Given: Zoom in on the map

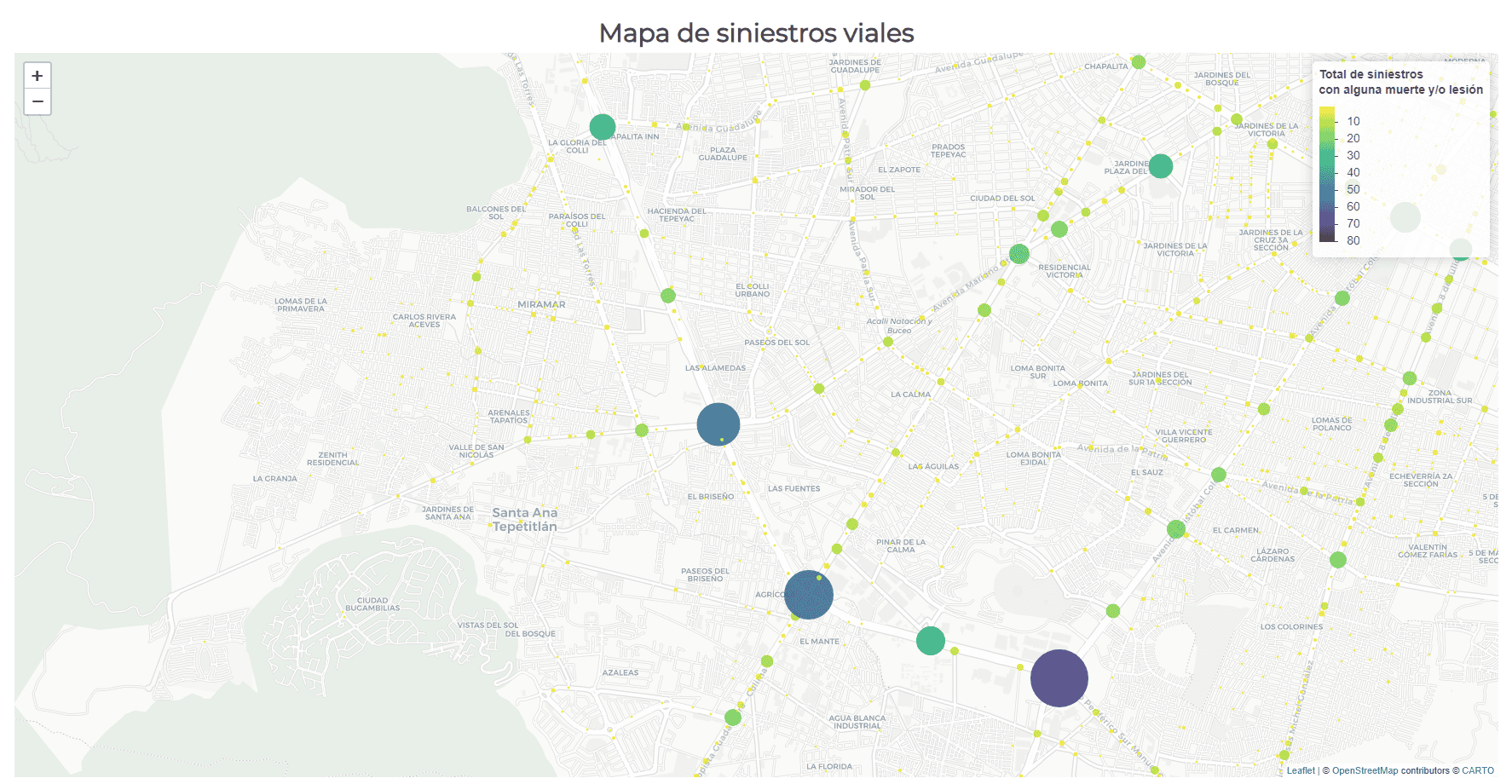Looking at the screenshot, I should coord(38,76).
